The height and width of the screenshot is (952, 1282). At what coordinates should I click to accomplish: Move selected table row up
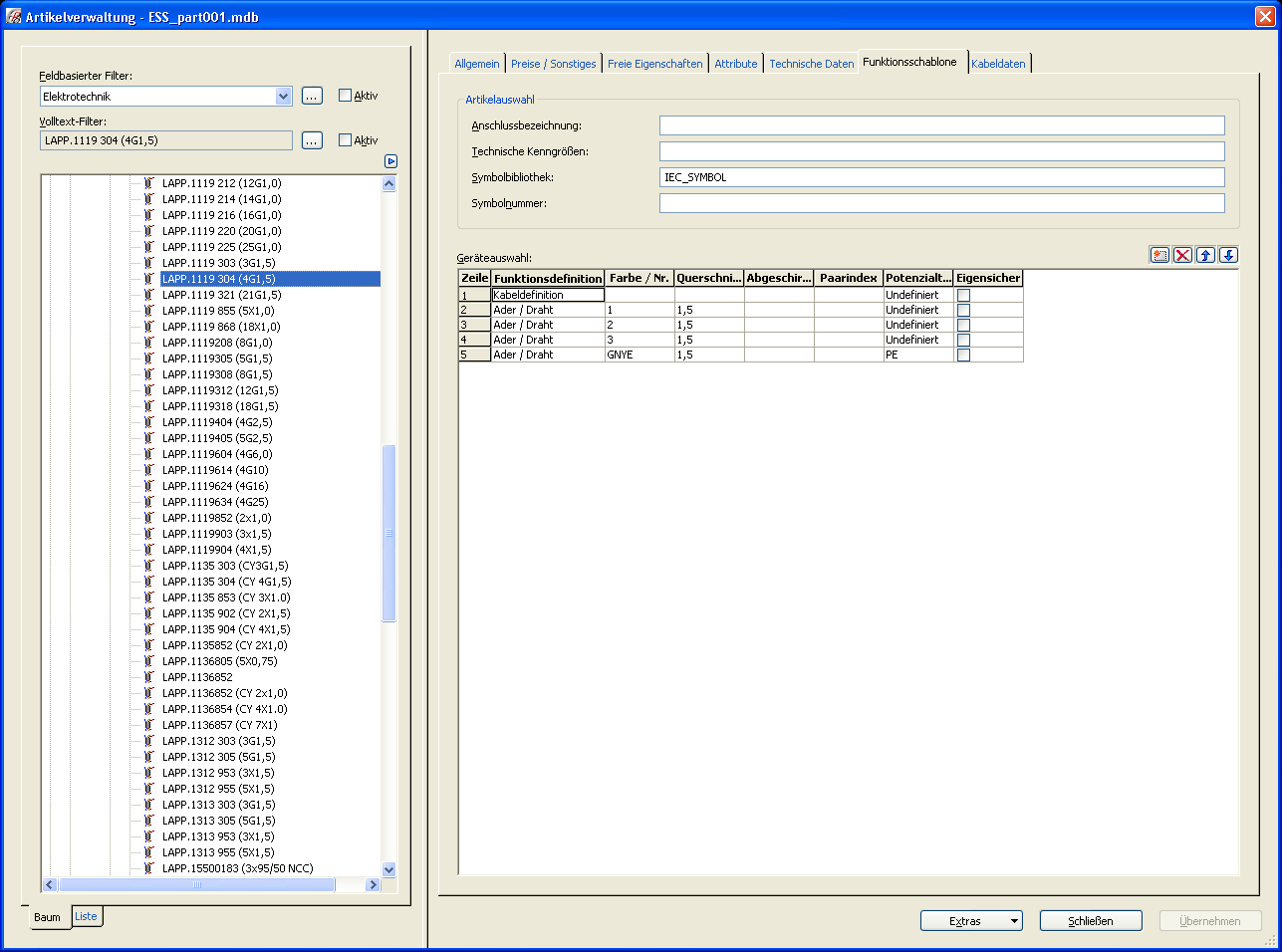tap(1205, 255)
